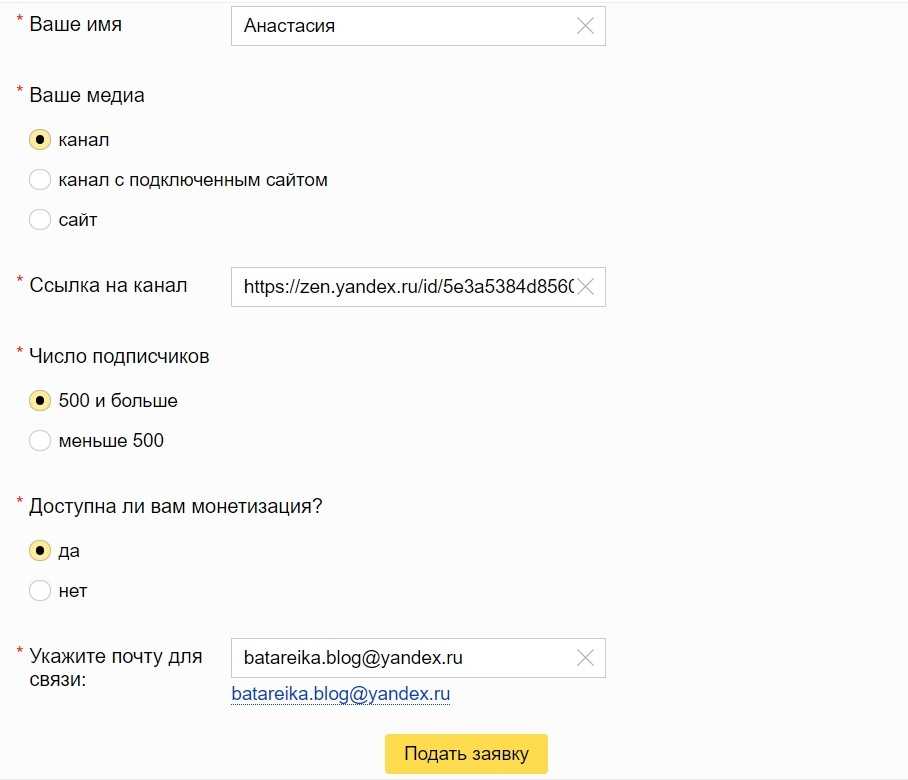Select "канал с подключенным сайтом" radio option
908x780 pixels.
[x=40, y=180]
